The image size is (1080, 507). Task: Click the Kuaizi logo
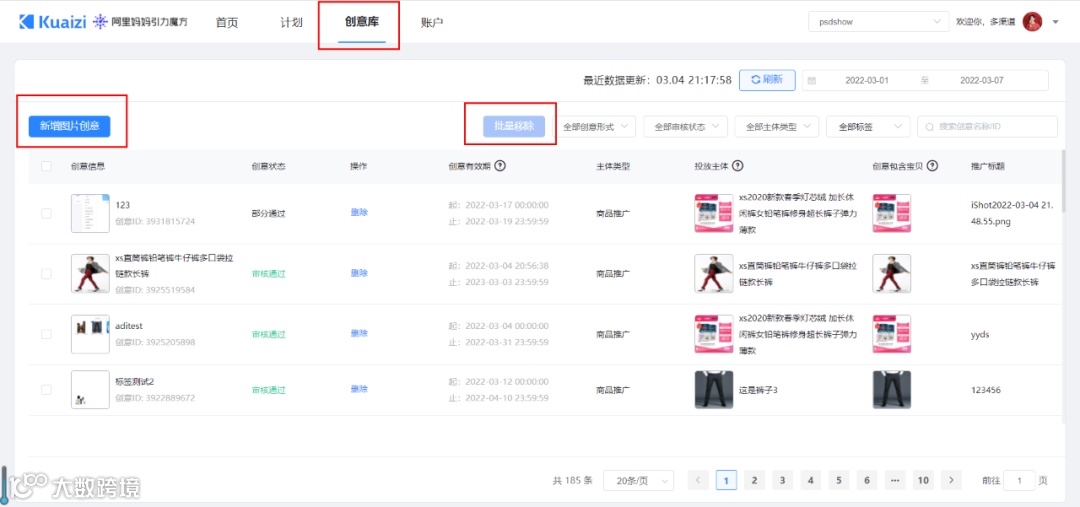click(x=52, y=22)
